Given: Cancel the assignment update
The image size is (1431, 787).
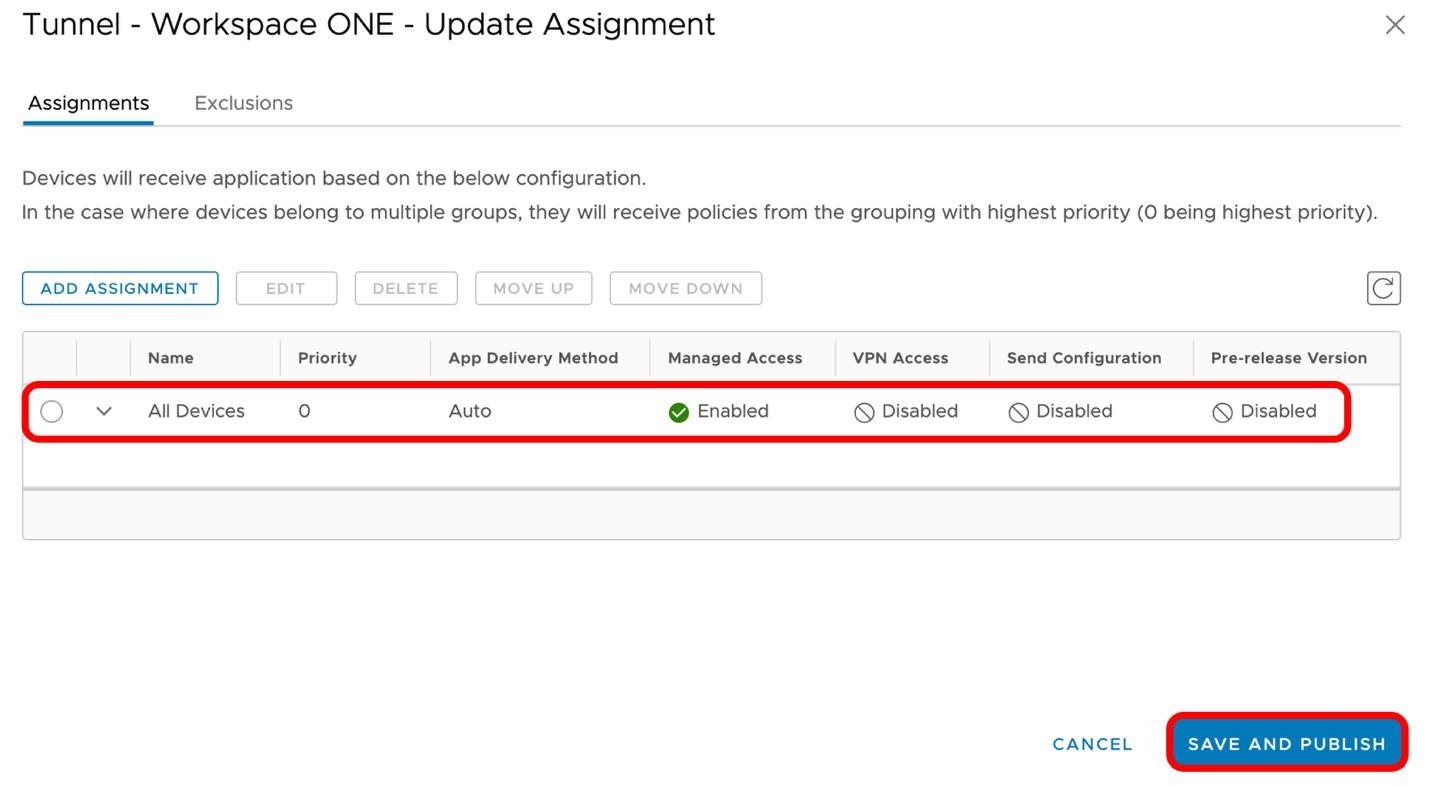Looking at the screenshot, I should pos(1092,744).
